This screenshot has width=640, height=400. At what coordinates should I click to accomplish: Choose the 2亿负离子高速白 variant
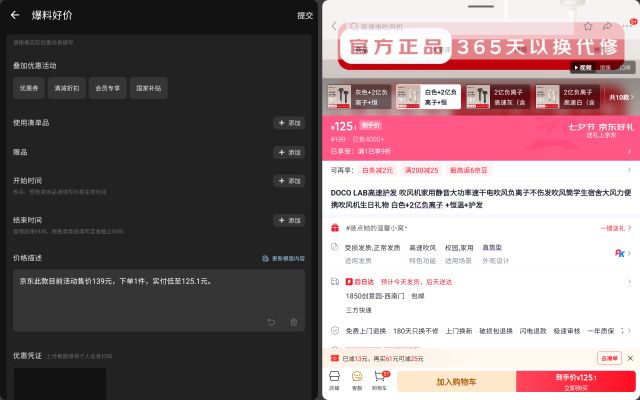pyautogui.click(x=567, y=97)
